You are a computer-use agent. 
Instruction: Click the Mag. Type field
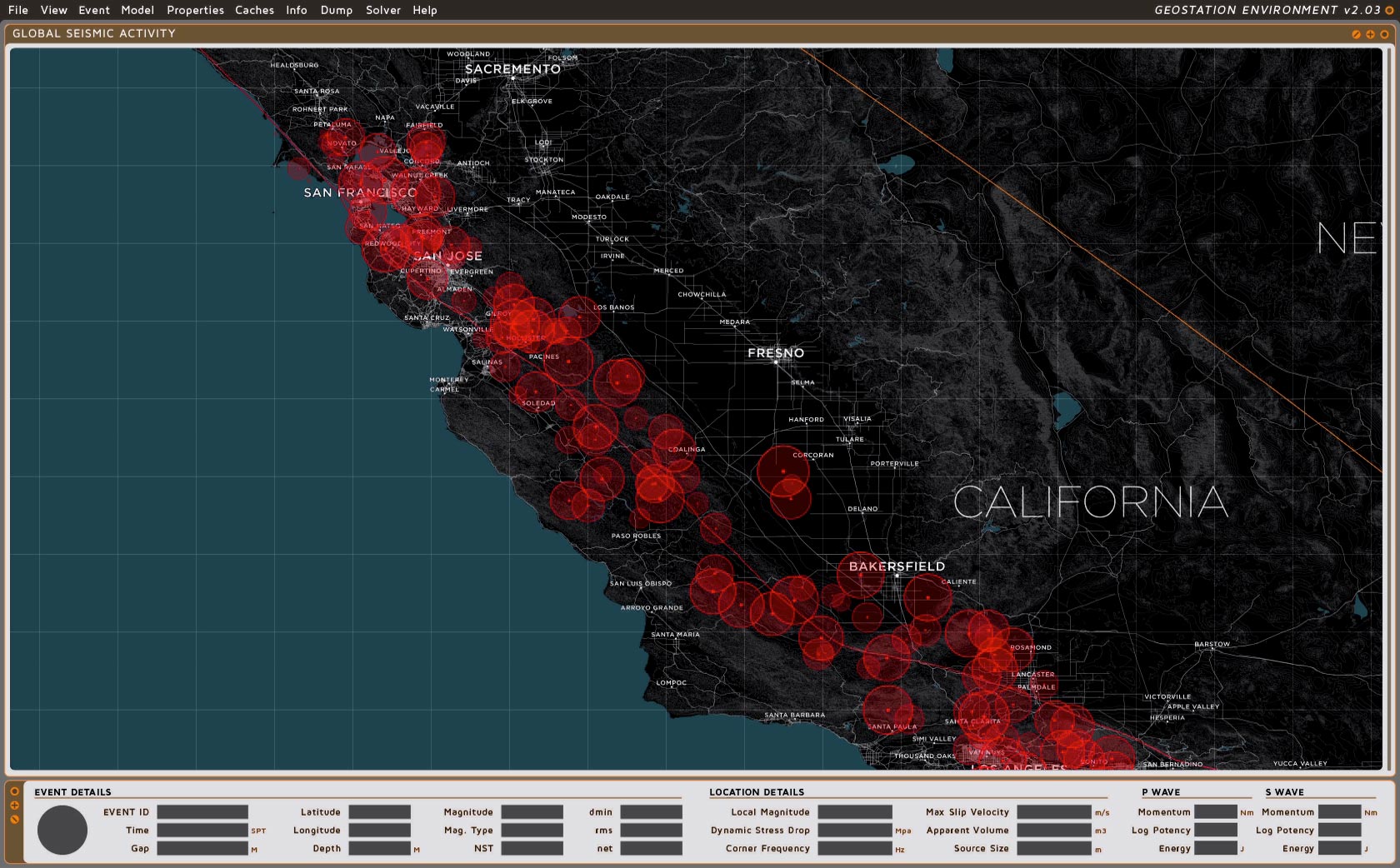tap(532, 831)
